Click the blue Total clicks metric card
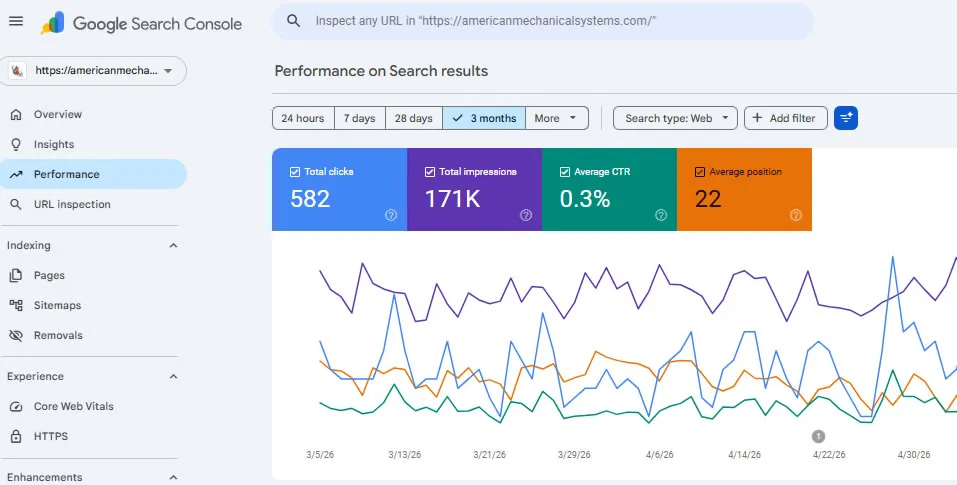The width and height of the screenshot is (957, 485). (339, 189)
